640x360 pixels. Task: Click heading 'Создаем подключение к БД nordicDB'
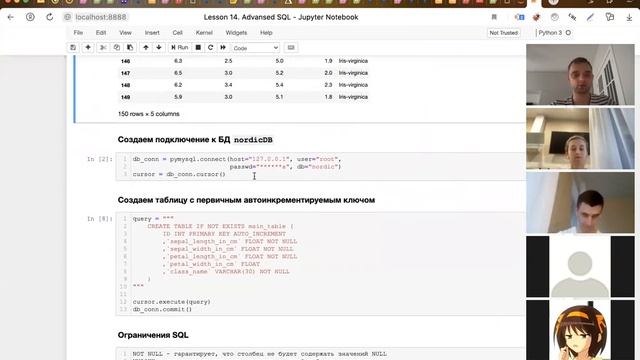(x=195, y=140)
